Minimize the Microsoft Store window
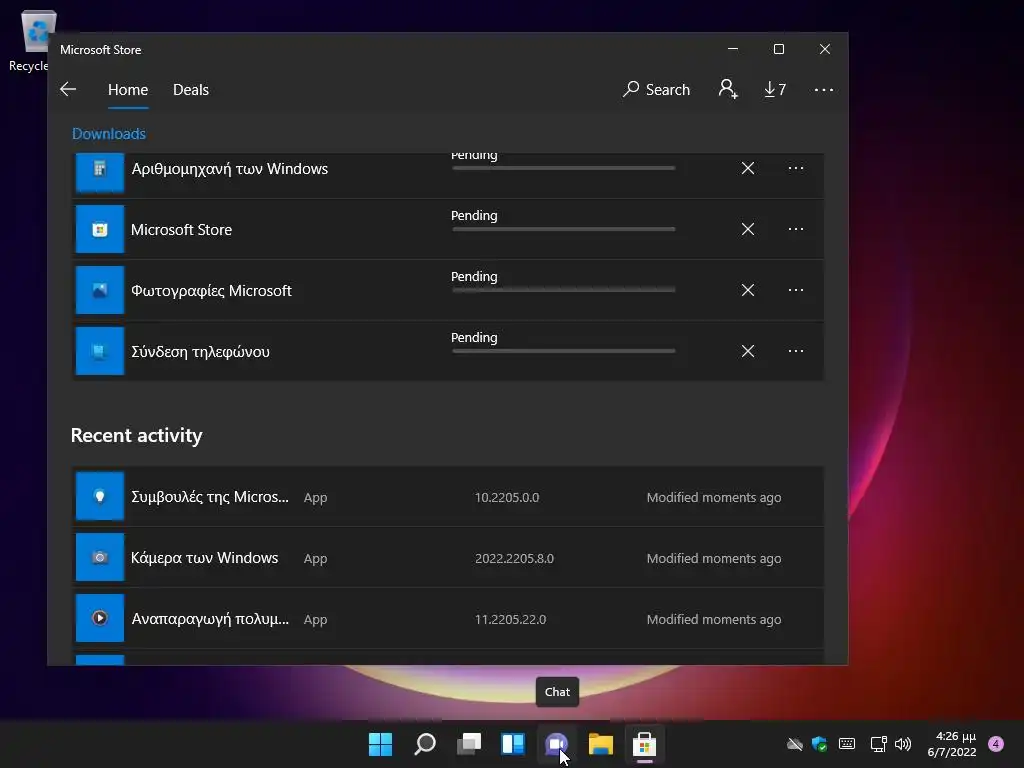1024x768 pixels. [733, 50]
